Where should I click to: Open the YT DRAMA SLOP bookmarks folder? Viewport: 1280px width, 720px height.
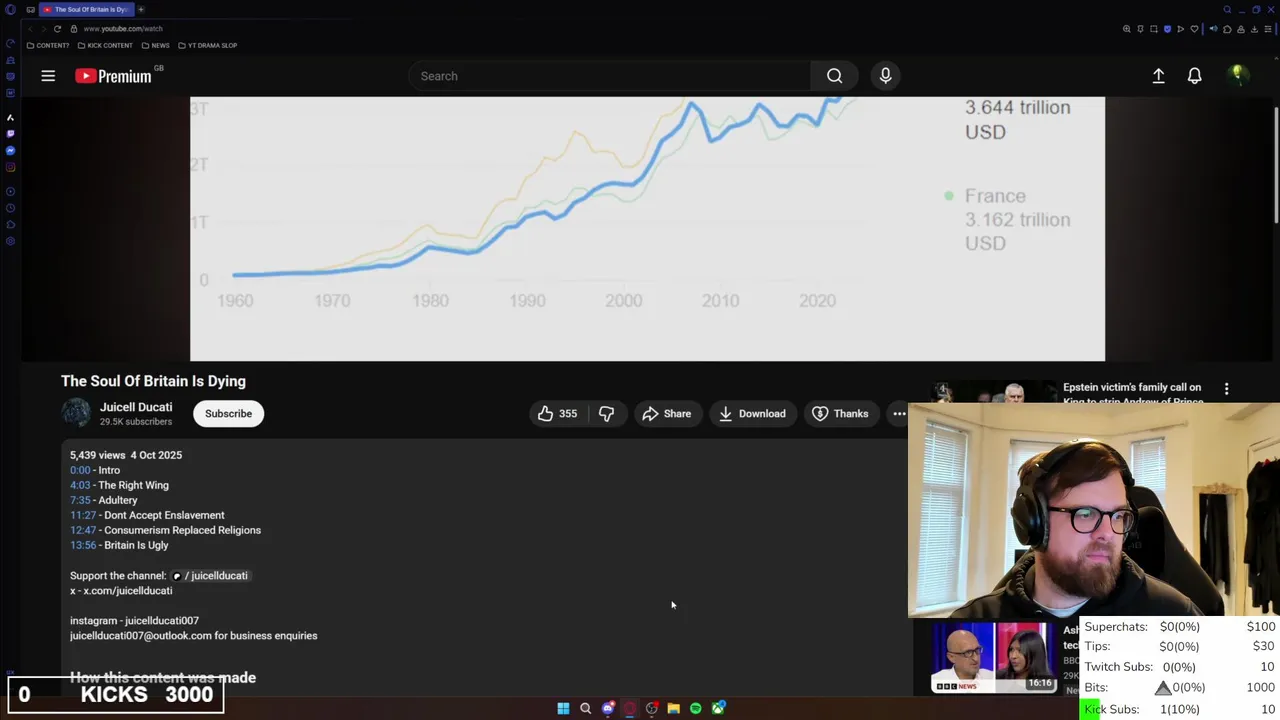[208, 45]
